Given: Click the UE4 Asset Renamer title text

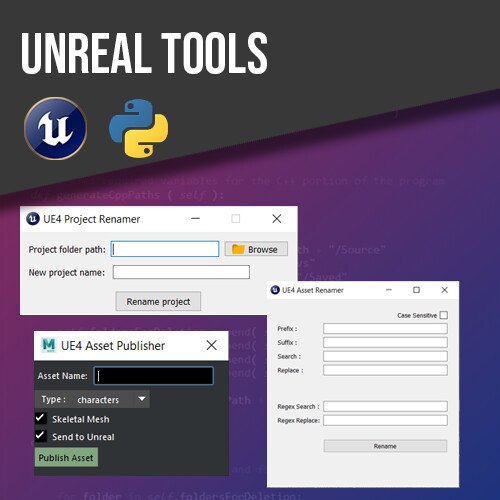Looking at the screenshot, I should pos(313,290).
